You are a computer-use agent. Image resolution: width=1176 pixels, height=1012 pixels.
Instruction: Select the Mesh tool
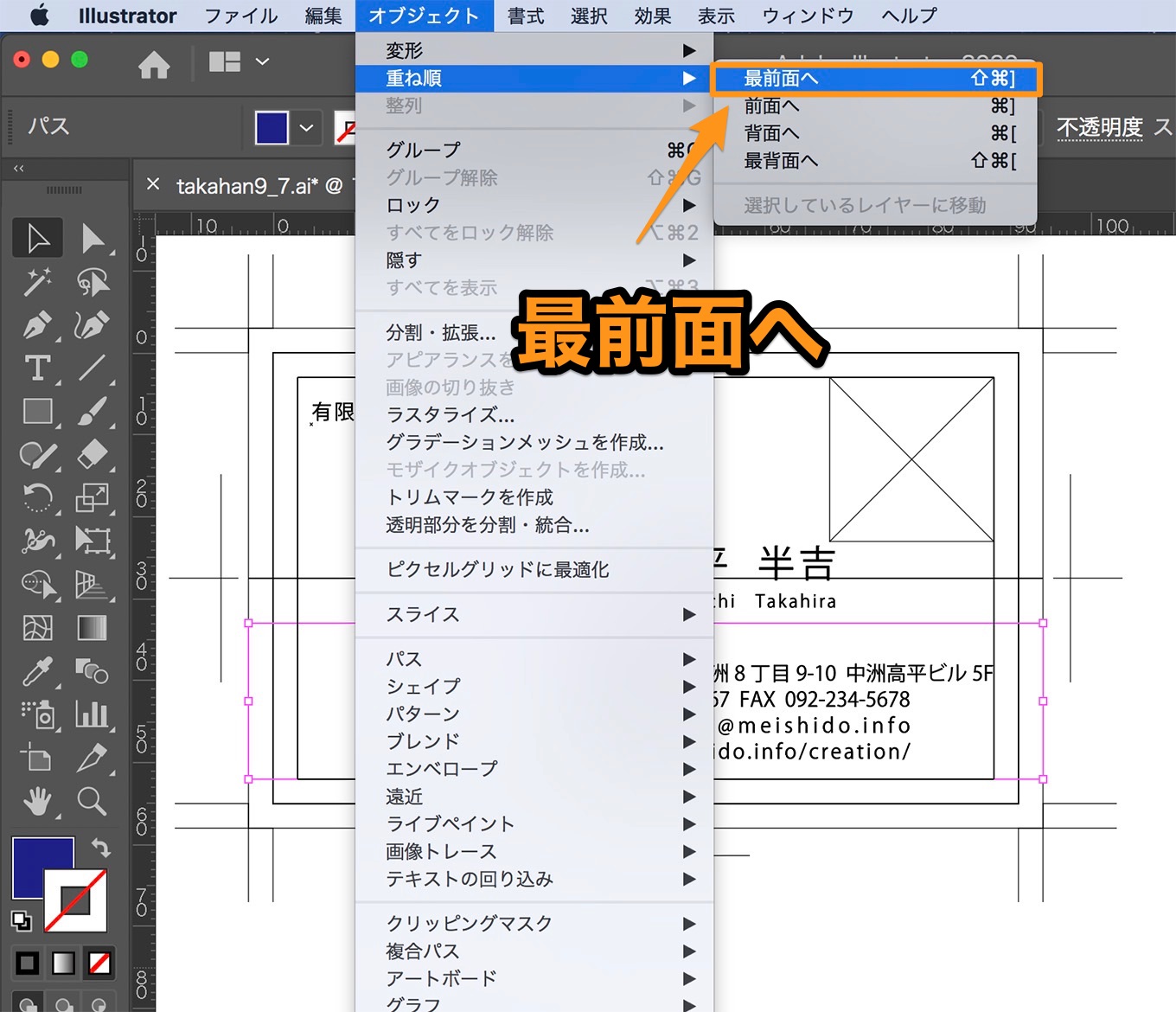click(x=37, y=628)
